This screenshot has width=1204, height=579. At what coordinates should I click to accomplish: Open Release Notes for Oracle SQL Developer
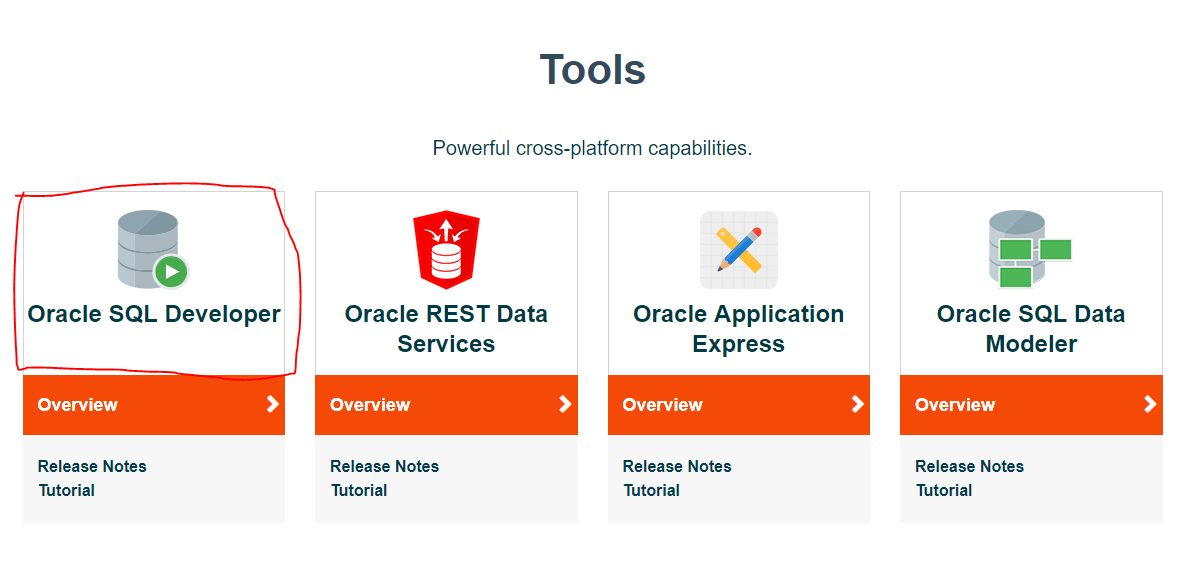[x=92, y=466]
